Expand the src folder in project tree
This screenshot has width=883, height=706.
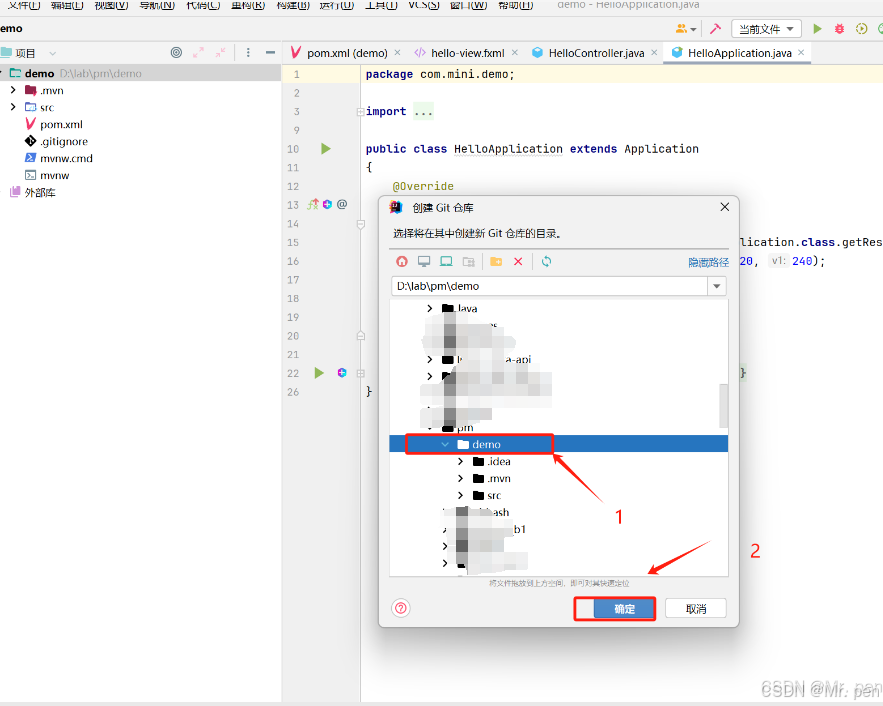click(x=13, y=107)
